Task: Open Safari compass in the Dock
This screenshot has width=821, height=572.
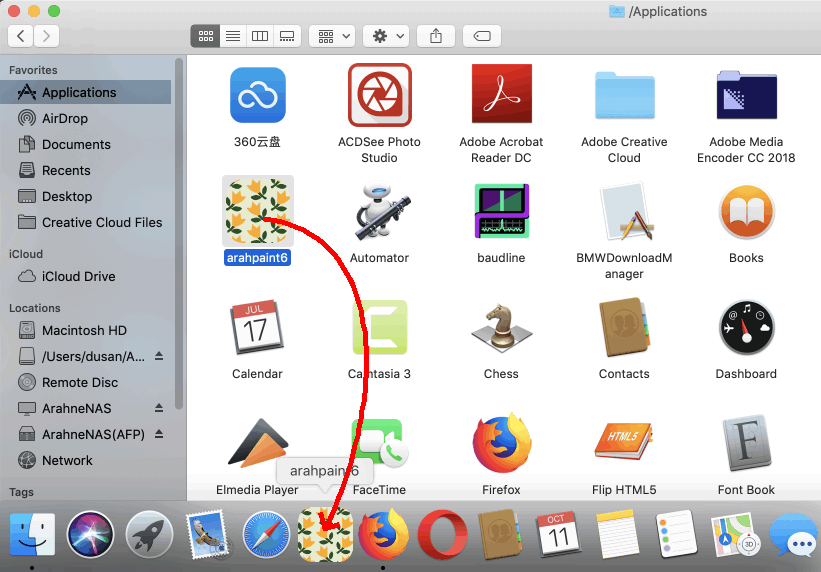Action: [x=267, y=535]
